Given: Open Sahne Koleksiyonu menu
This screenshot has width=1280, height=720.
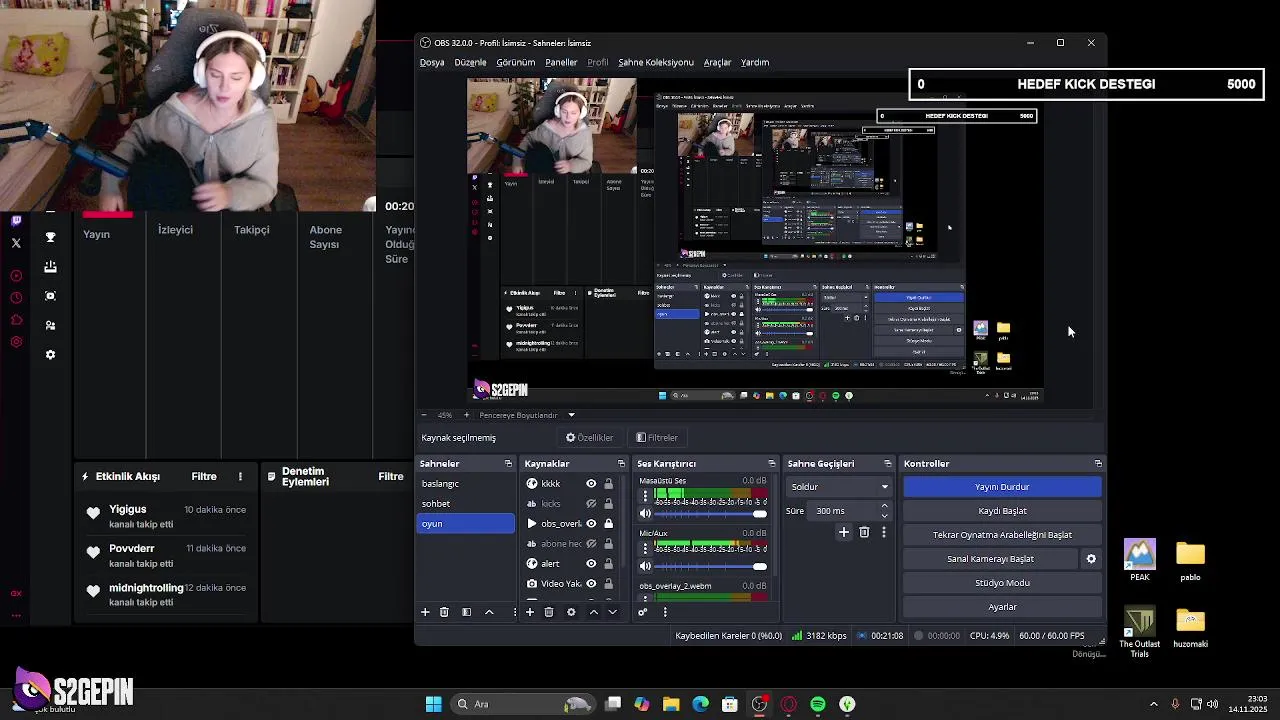Looking at the screenshot, I should [x=656, y=62].
